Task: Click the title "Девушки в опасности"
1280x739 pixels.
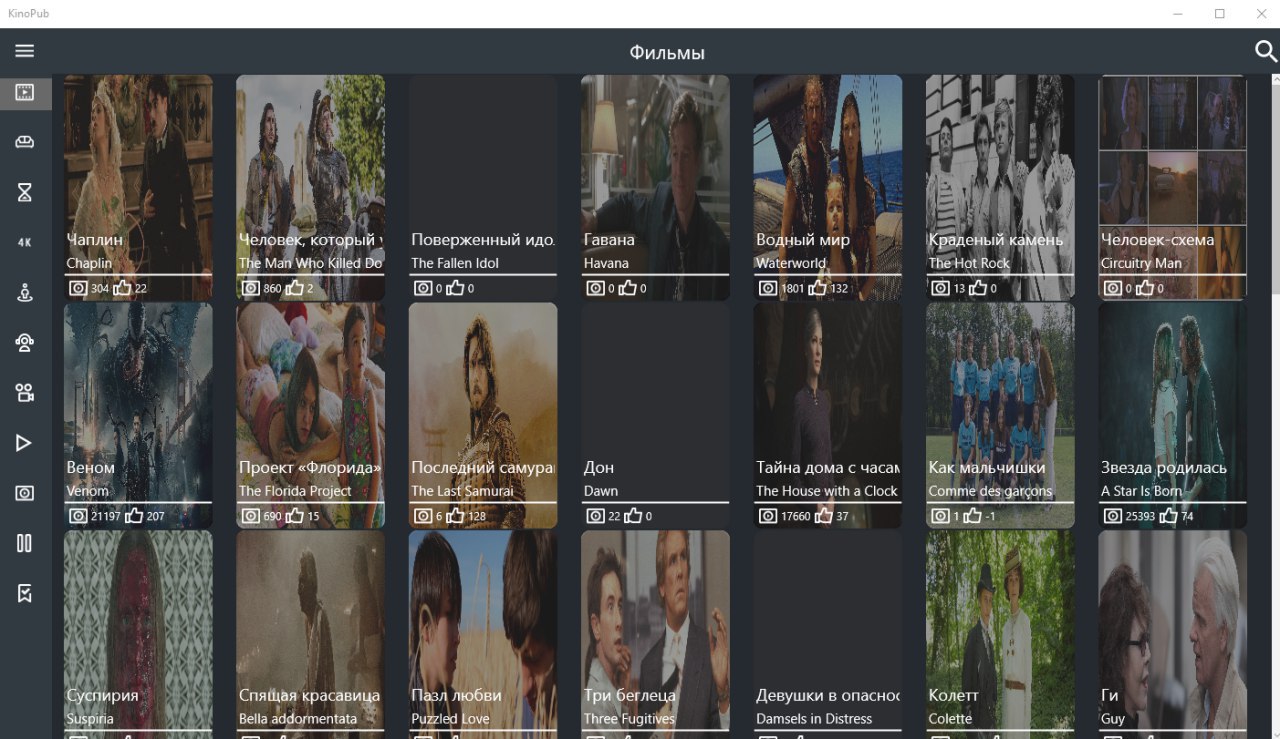Action: pyautogui.click(x=828, y=695)
